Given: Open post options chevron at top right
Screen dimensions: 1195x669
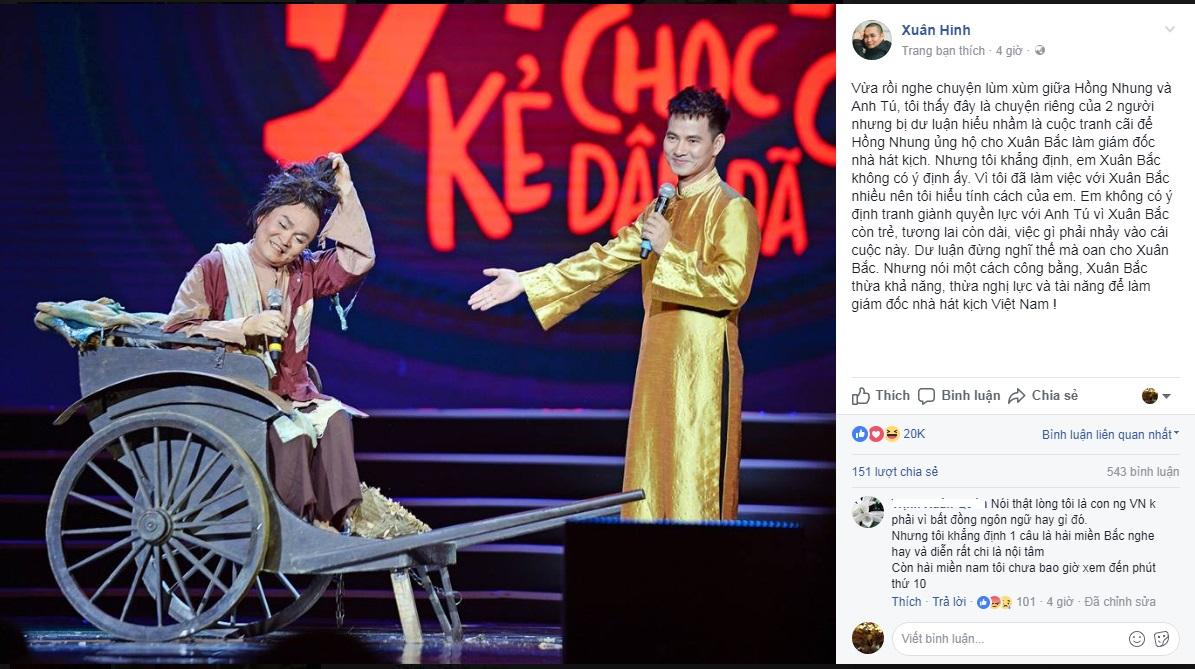Looking at the screenshot, I should (1169, 29).
